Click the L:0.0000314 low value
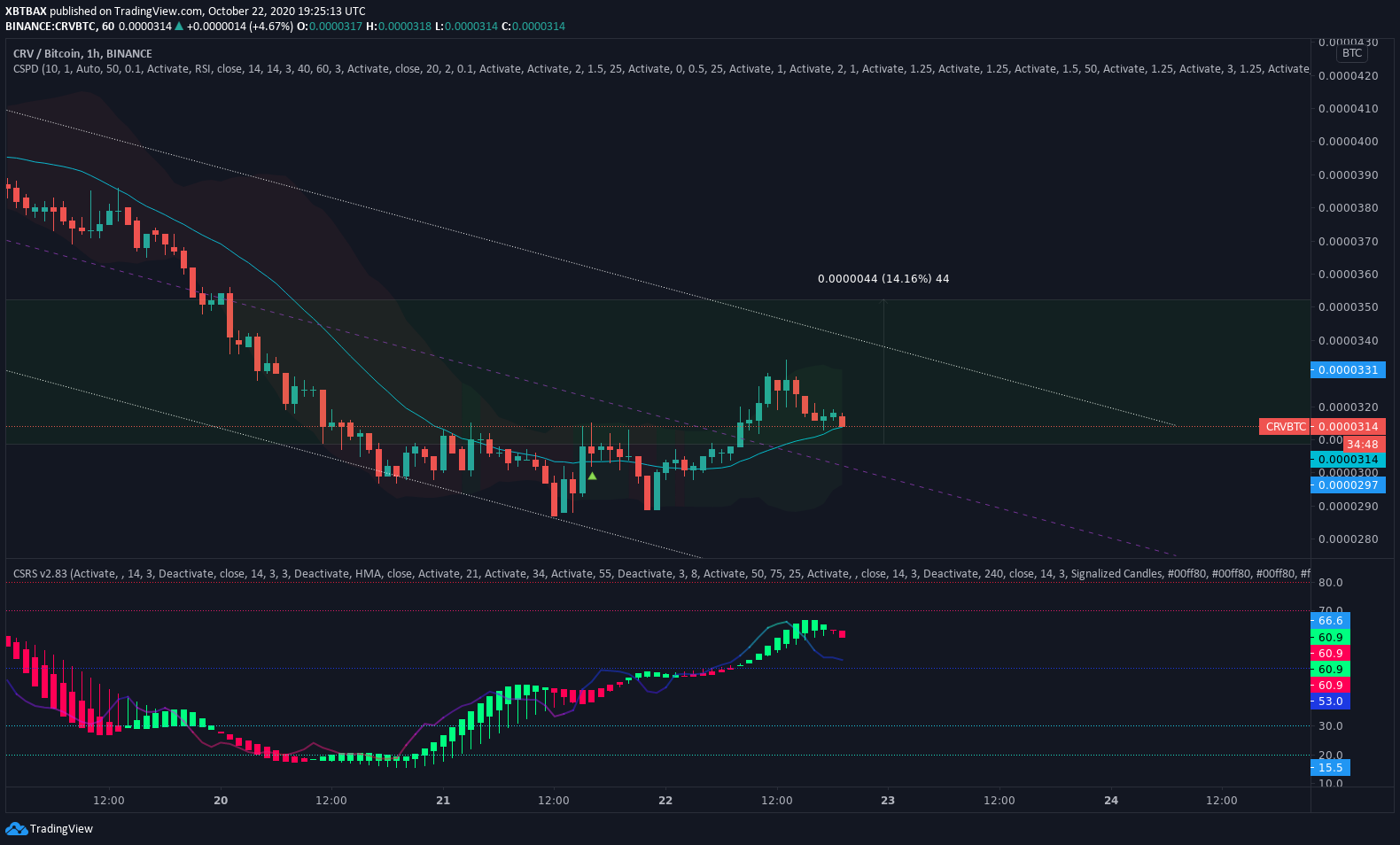The height and width of the screenshot is (845, 1400). (x=467, y=27)
